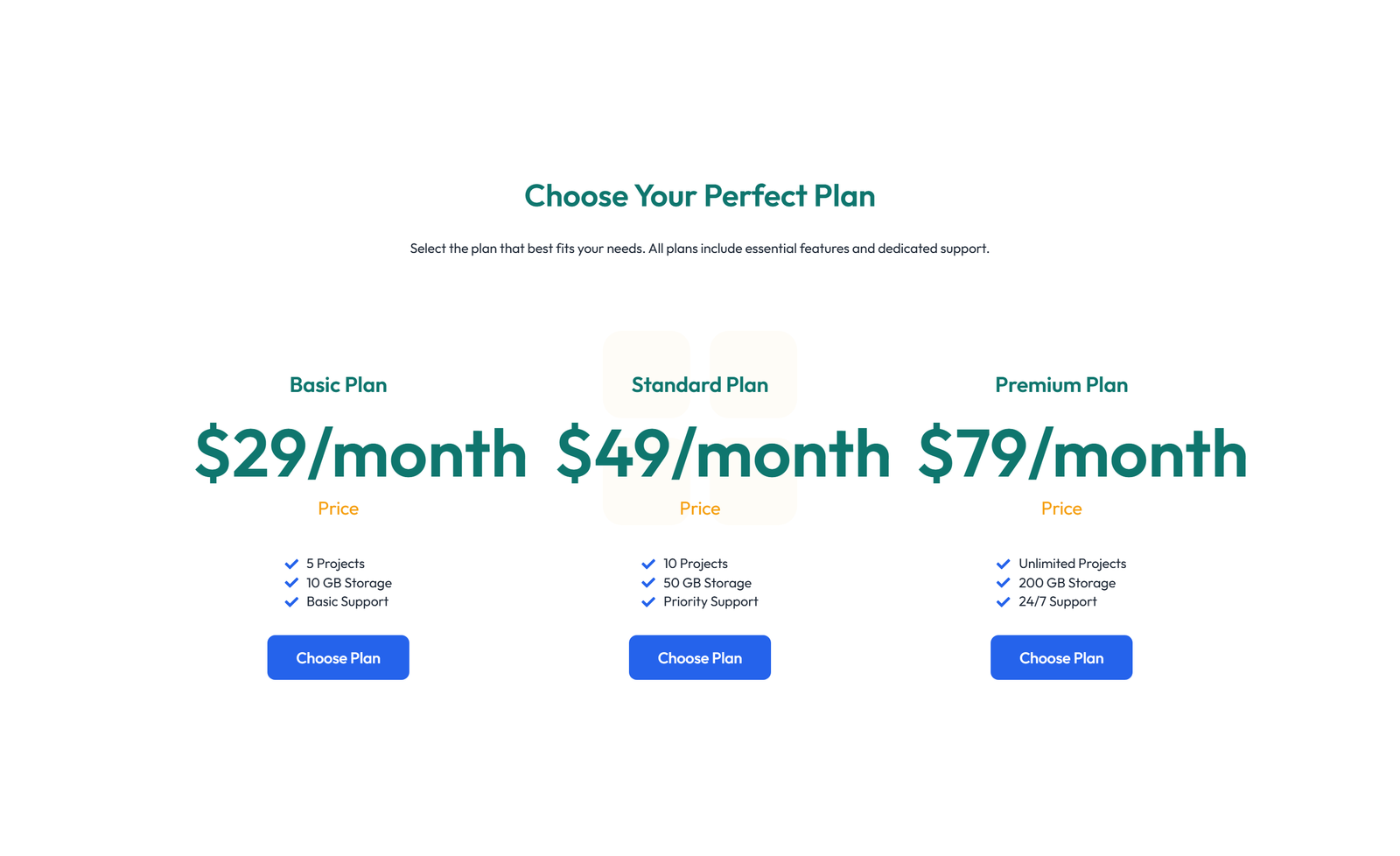Click the checkmark beside "10 GB Storage"

point(292,583)
